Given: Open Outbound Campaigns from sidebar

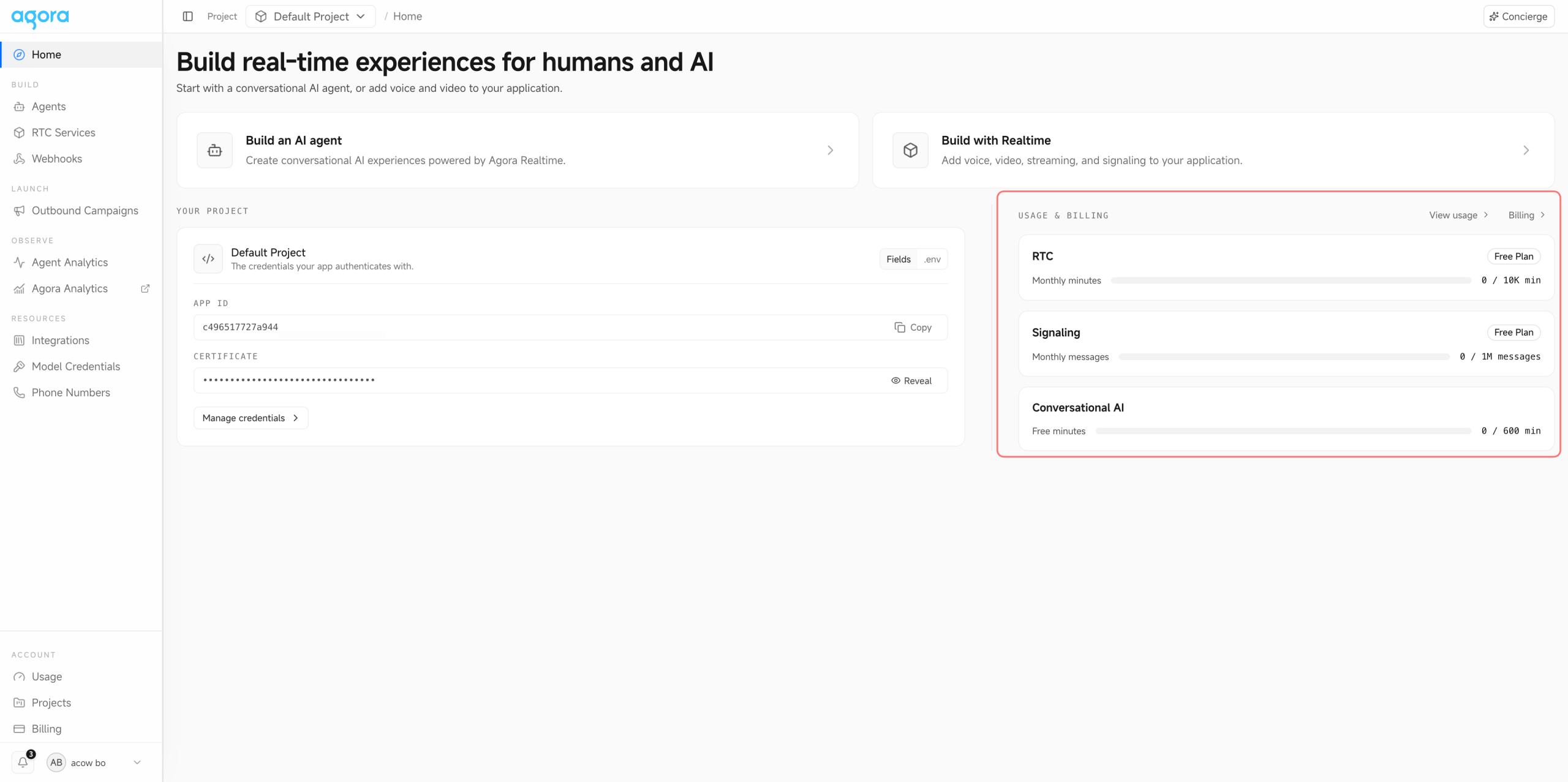Looking at the screenshot, I should [x=81, y=211].
